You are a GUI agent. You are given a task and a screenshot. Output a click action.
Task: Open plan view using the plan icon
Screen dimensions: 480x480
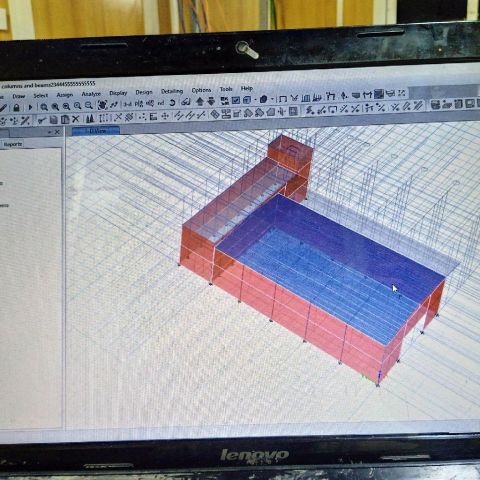(x=139, y=104)
